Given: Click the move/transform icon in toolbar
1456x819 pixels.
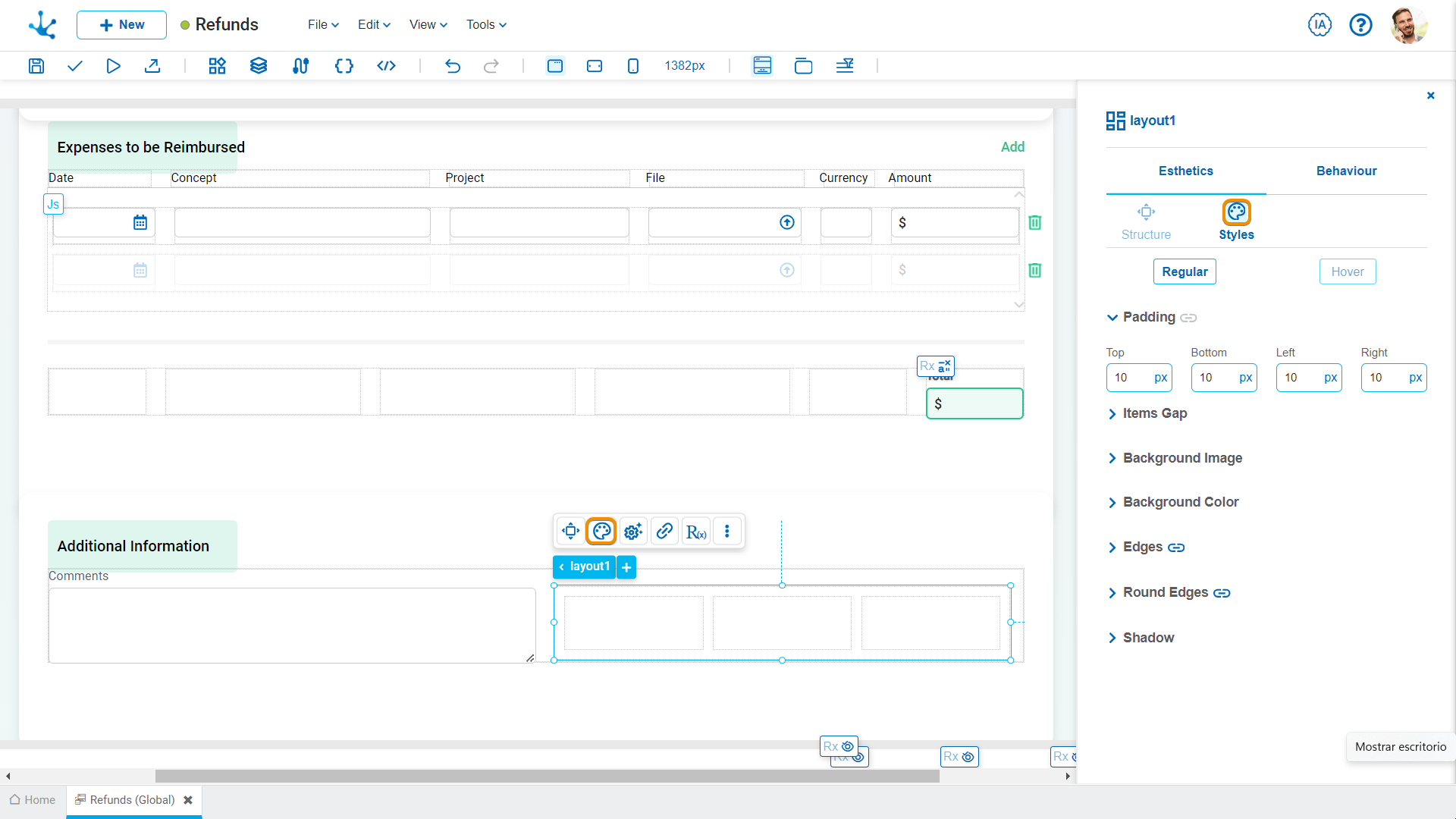Looking at the screenshot, I should (x=570, y=531).
